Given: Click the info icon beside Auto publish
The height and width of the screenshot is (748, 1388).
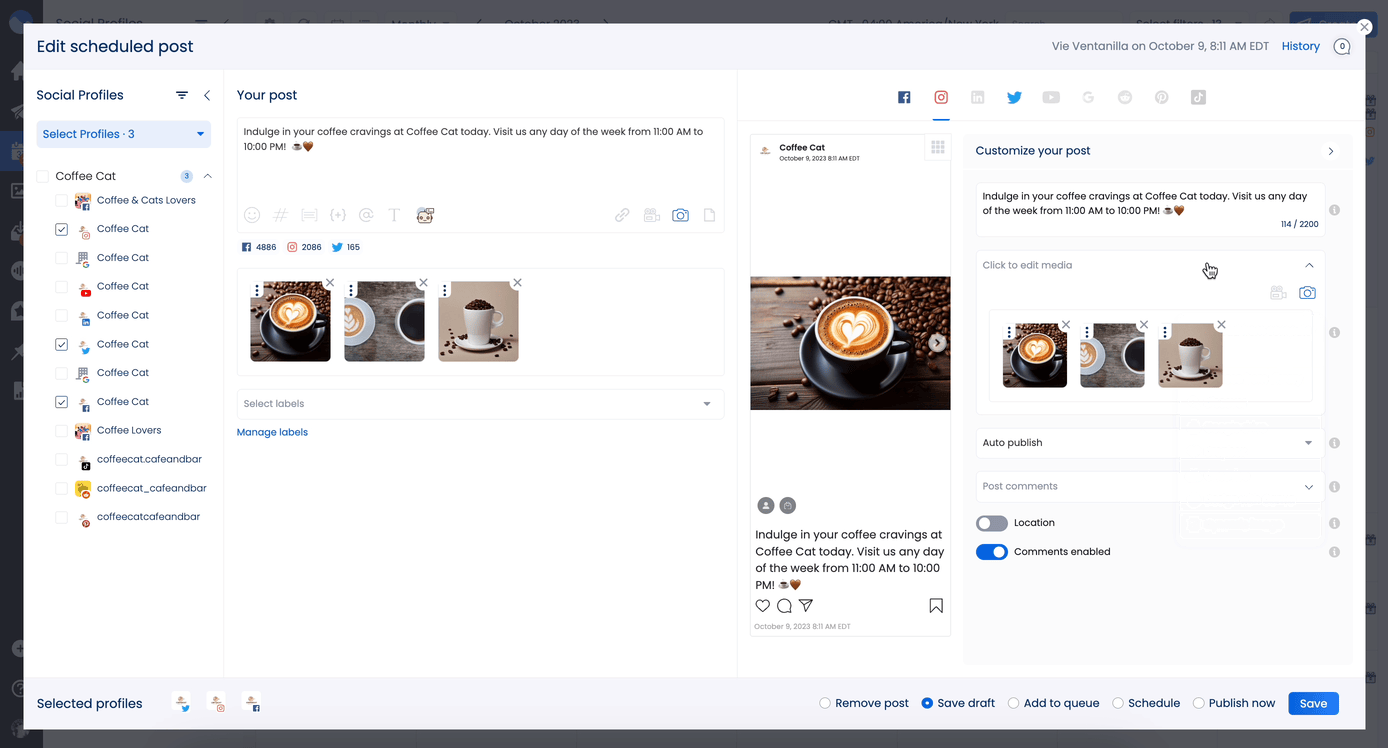Looking at the screenshot, I should pyautogui.click(x=1335, y=443).
